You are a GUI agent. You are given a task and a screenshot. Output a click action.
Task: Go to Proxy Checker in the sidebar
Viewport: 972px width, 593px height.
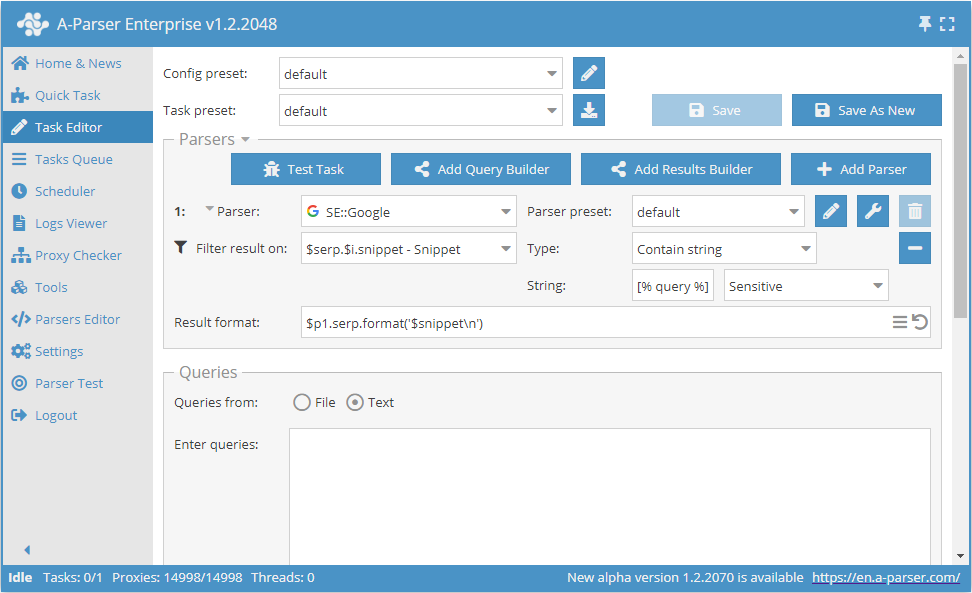(78, 255)
